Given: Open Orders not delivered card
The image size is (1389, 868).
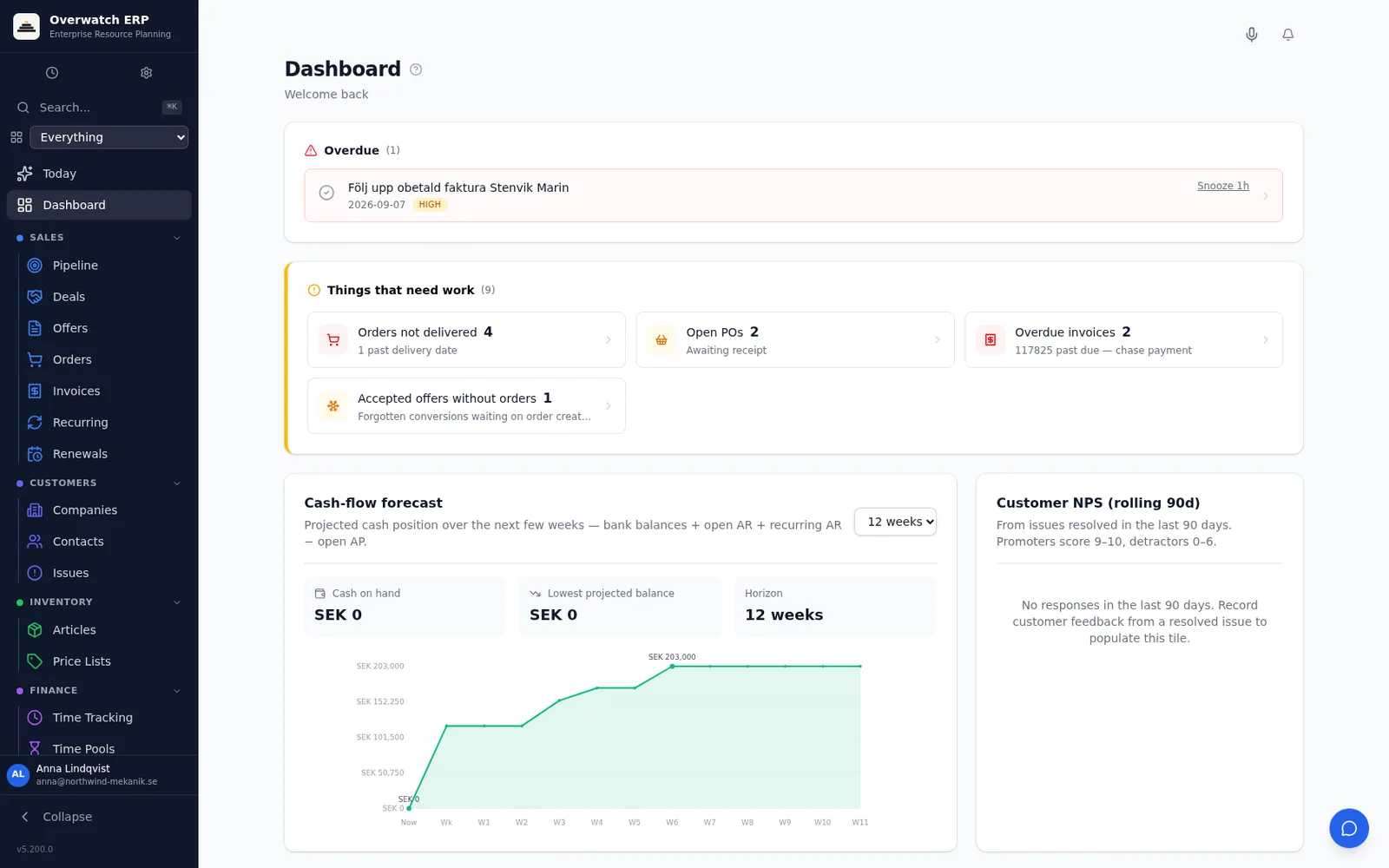Looking at the screenshot, I should 466,340.
